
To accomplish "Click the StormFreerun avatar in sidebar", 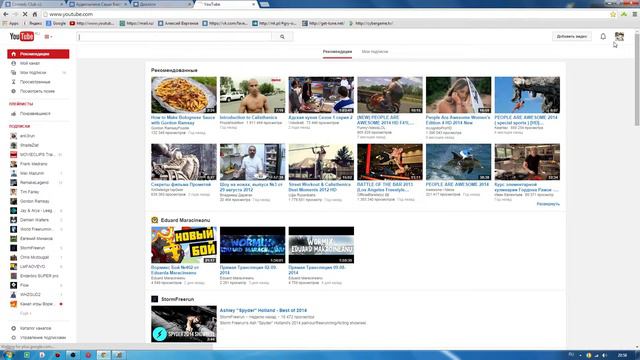I will pos(13,248).
